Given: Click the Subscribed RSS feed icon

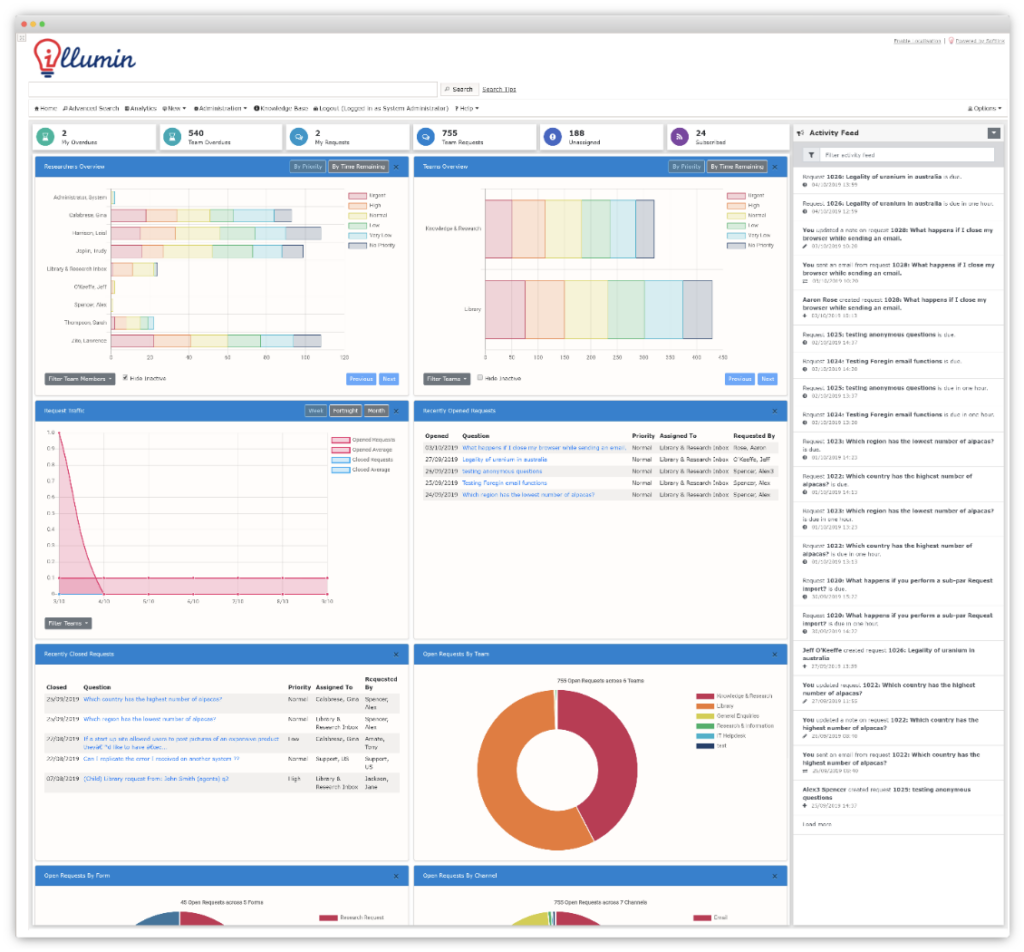Looking at the screenshot, I should (x=679, y=136).
